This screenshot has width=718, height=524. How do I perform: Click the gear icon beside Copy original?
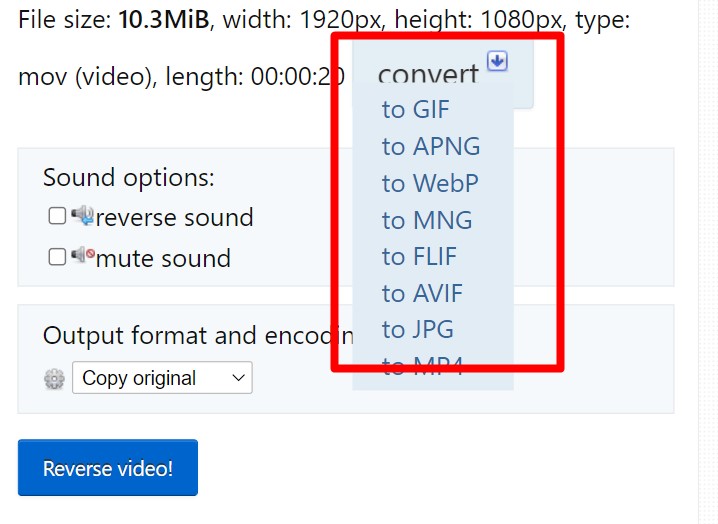point(54,379)
